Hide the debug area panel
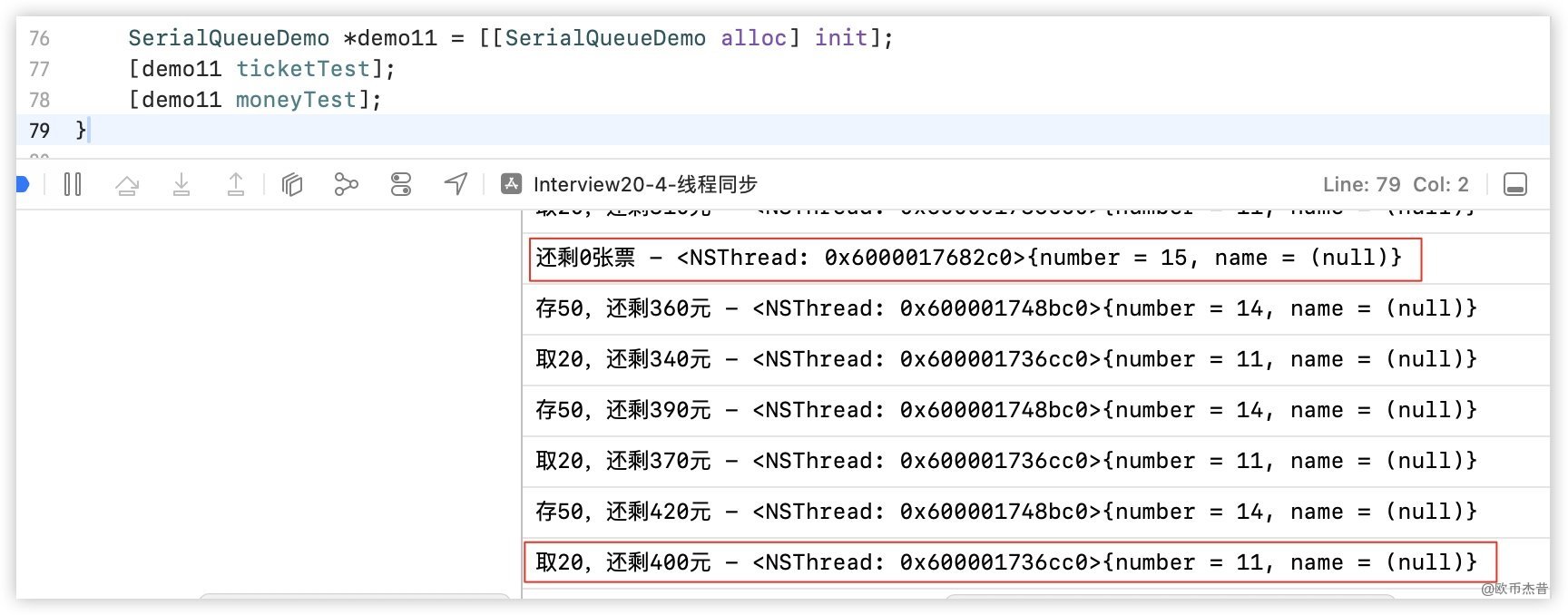Screen dimensions: 1568x615 click(1514, 185)
